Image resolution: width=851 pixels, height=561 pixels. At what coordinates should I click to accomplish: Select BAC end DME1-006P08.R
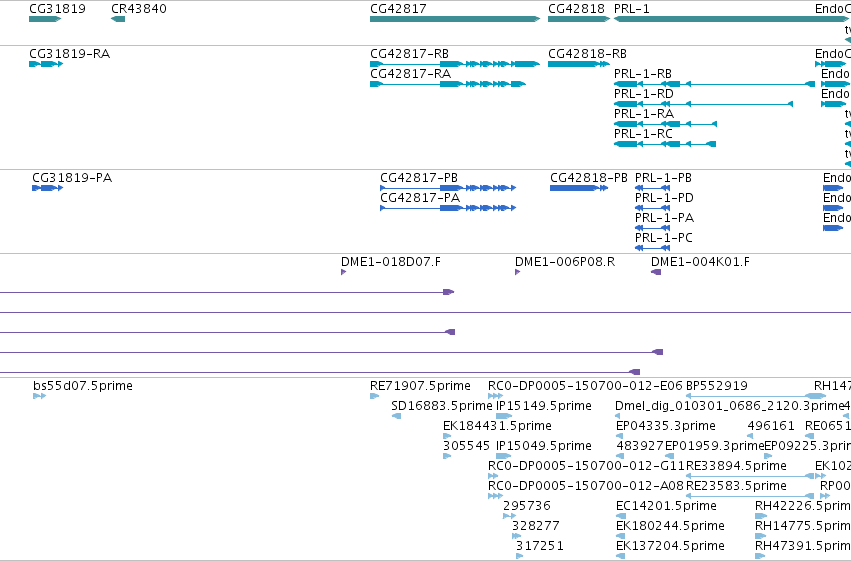tap(565, 262)
